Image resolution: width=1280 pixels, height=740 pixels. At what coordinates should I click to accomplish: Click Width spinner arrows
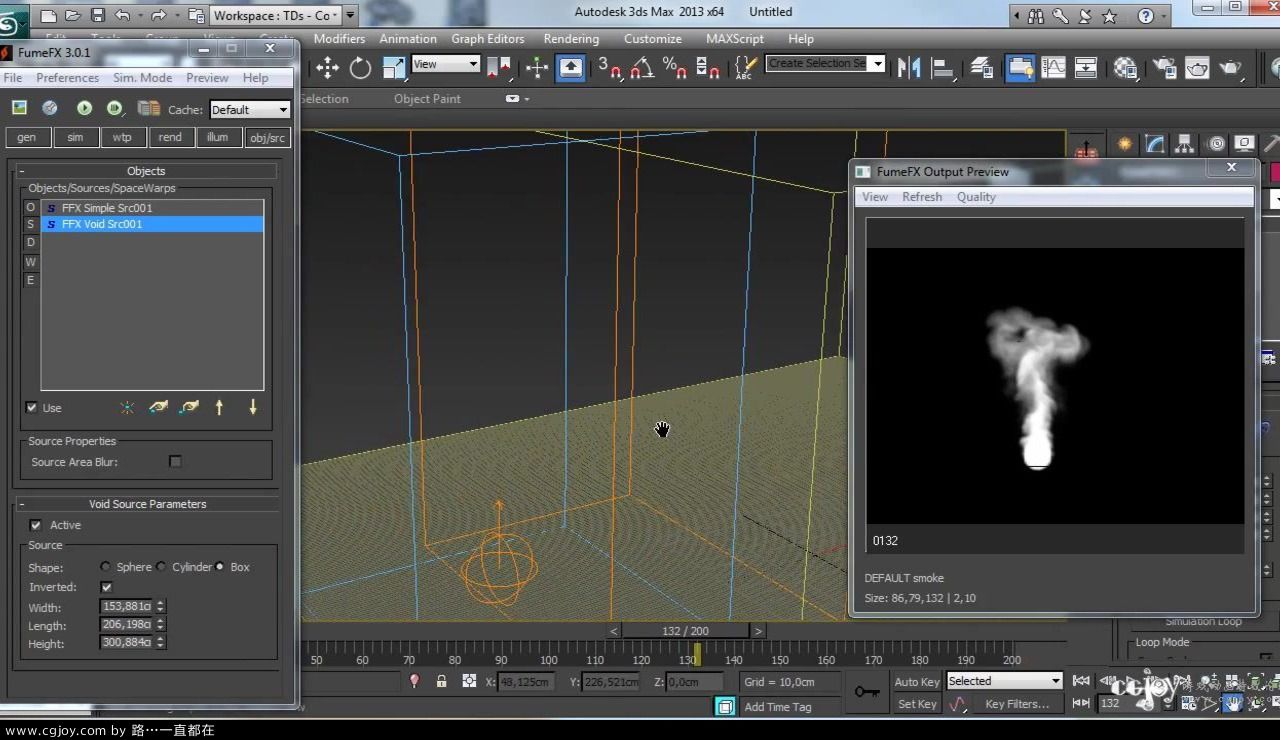pos(160,606)
